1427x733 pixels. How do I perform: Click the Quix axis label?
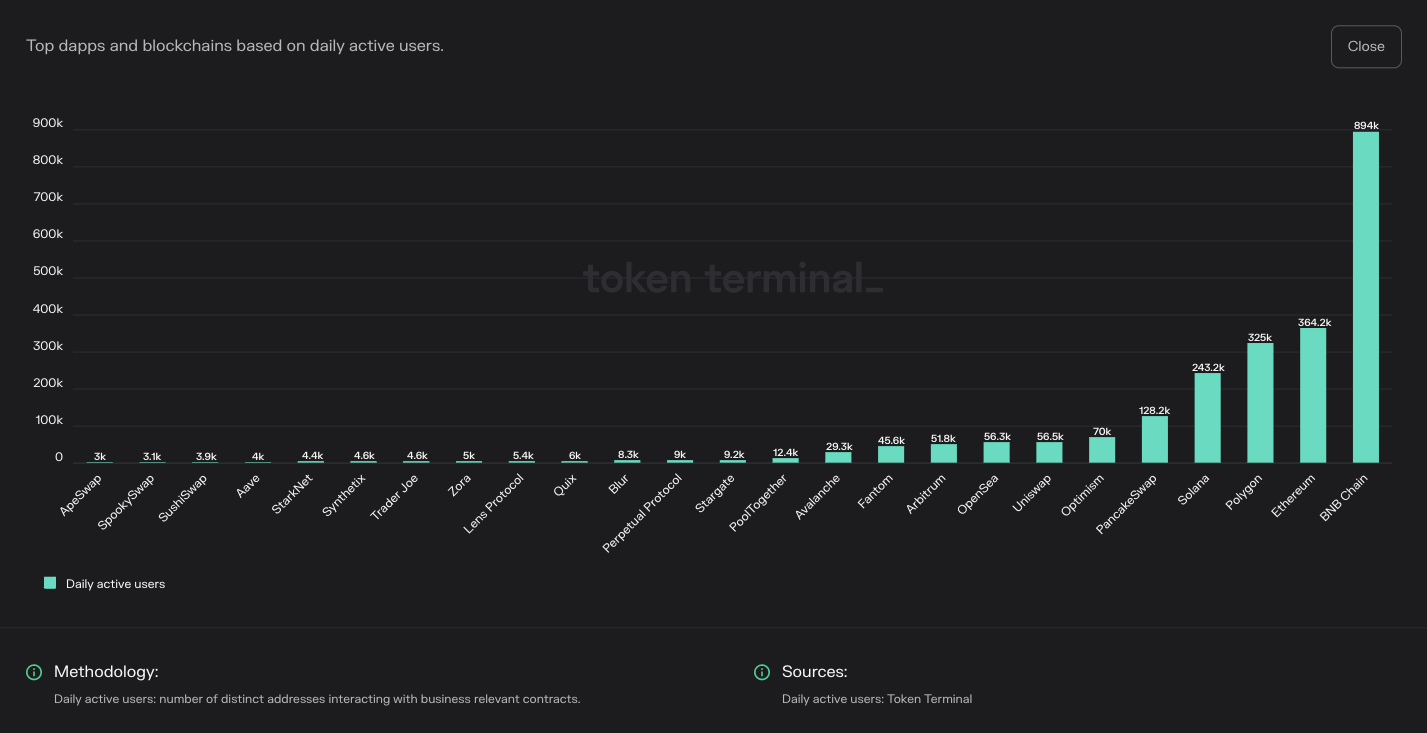click(566, 486)
